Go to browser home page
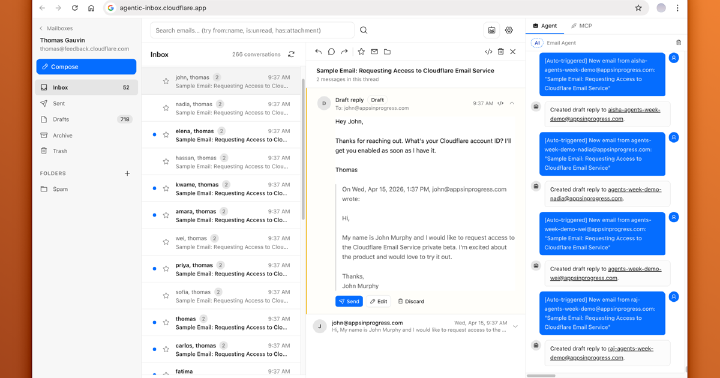The width and height of the screenshot is (720, 378). pyautogui.click(x=91, y=8)
